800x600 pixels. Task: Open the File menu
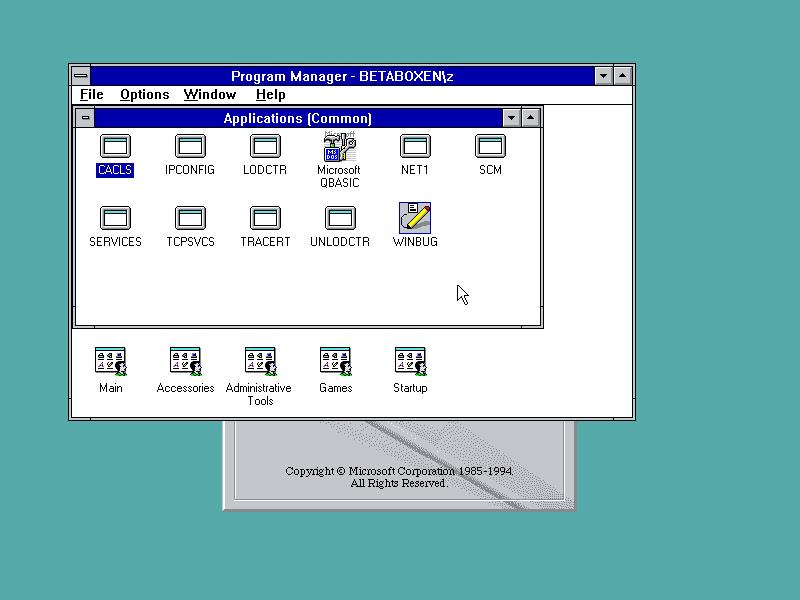tap(92, 95)
